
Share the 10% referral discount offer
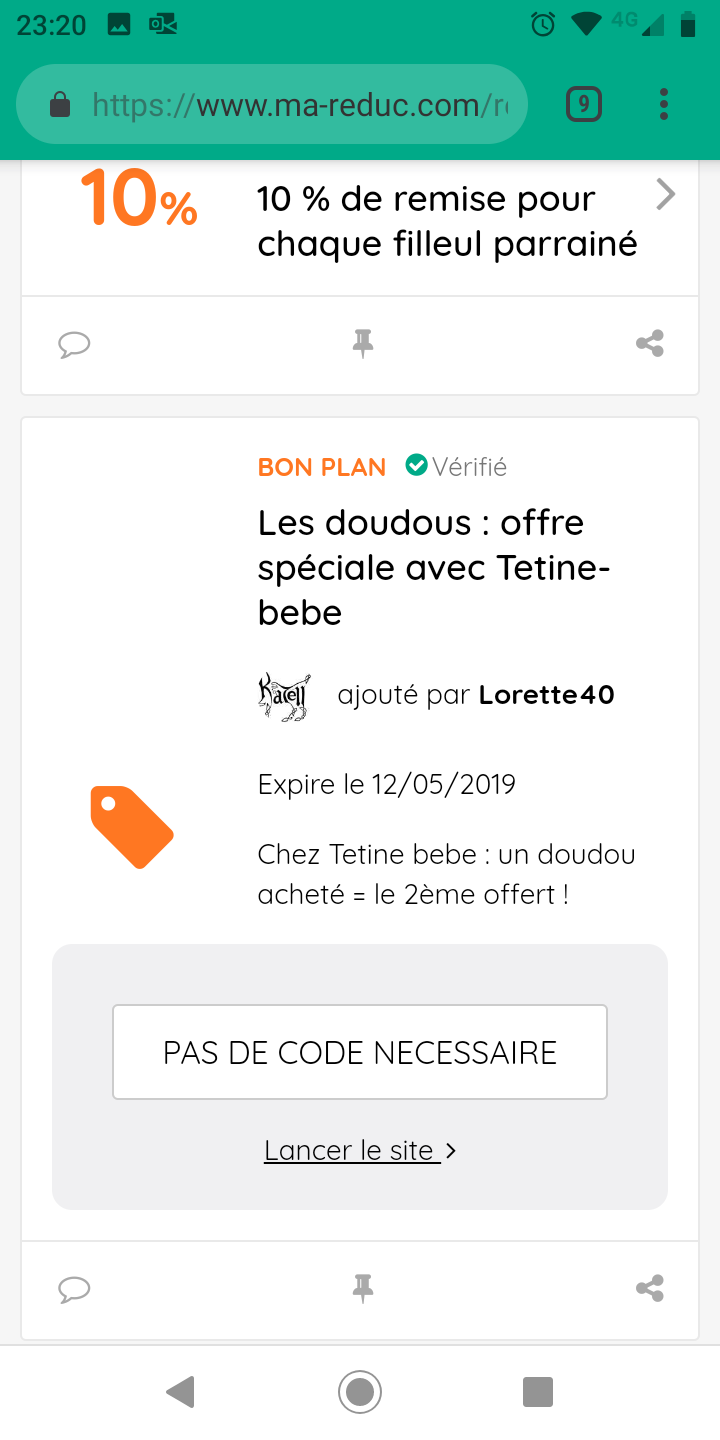[x=650, y=345]
